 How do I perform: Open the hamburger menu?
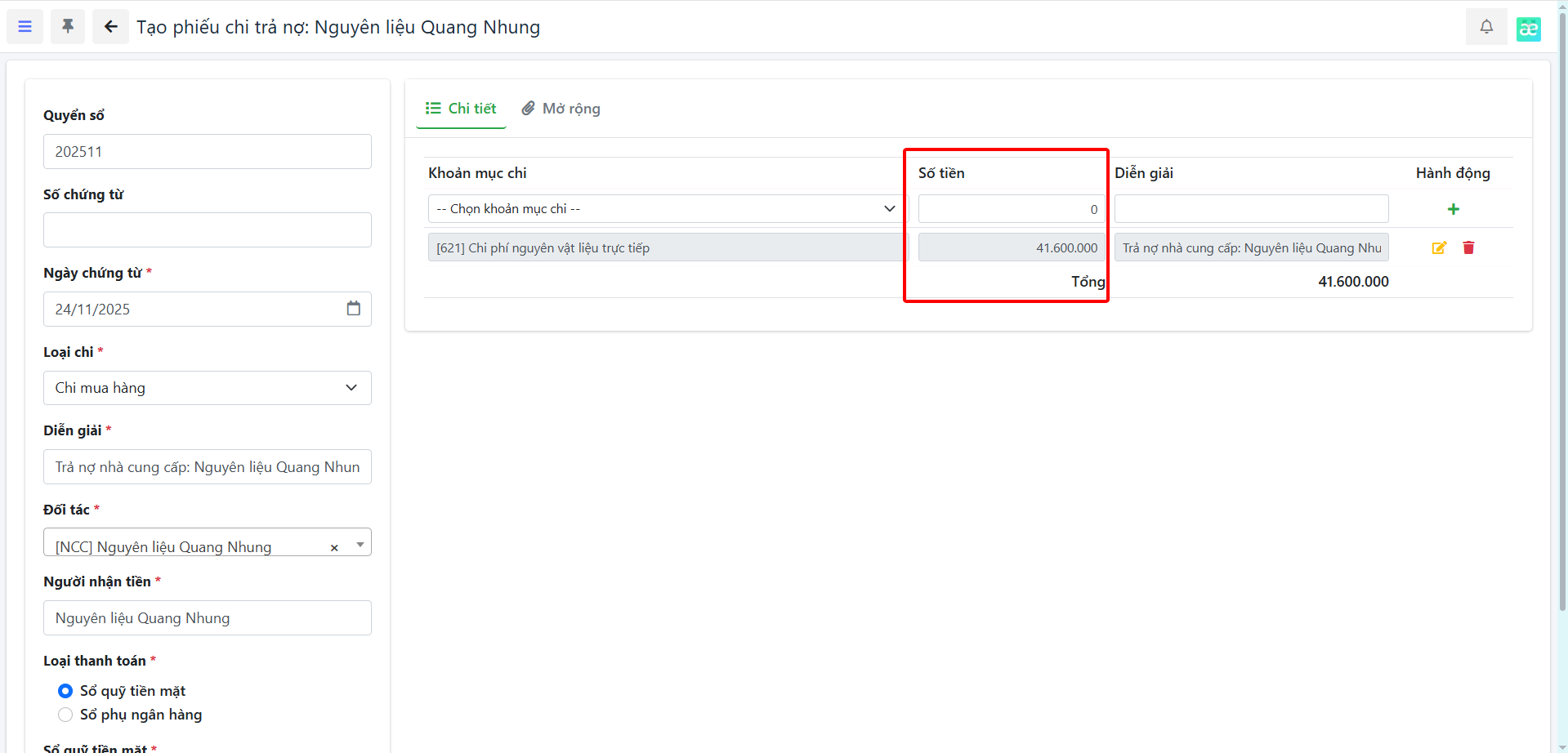click(25, 27)
